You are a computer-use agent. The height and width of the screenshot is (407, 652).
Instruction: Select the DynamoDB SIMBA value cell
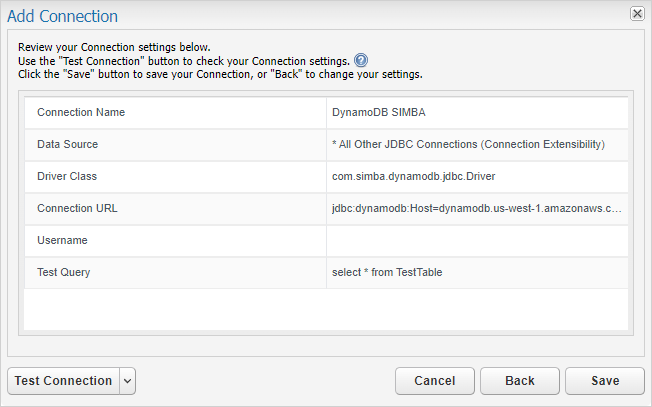coord(477,113)
